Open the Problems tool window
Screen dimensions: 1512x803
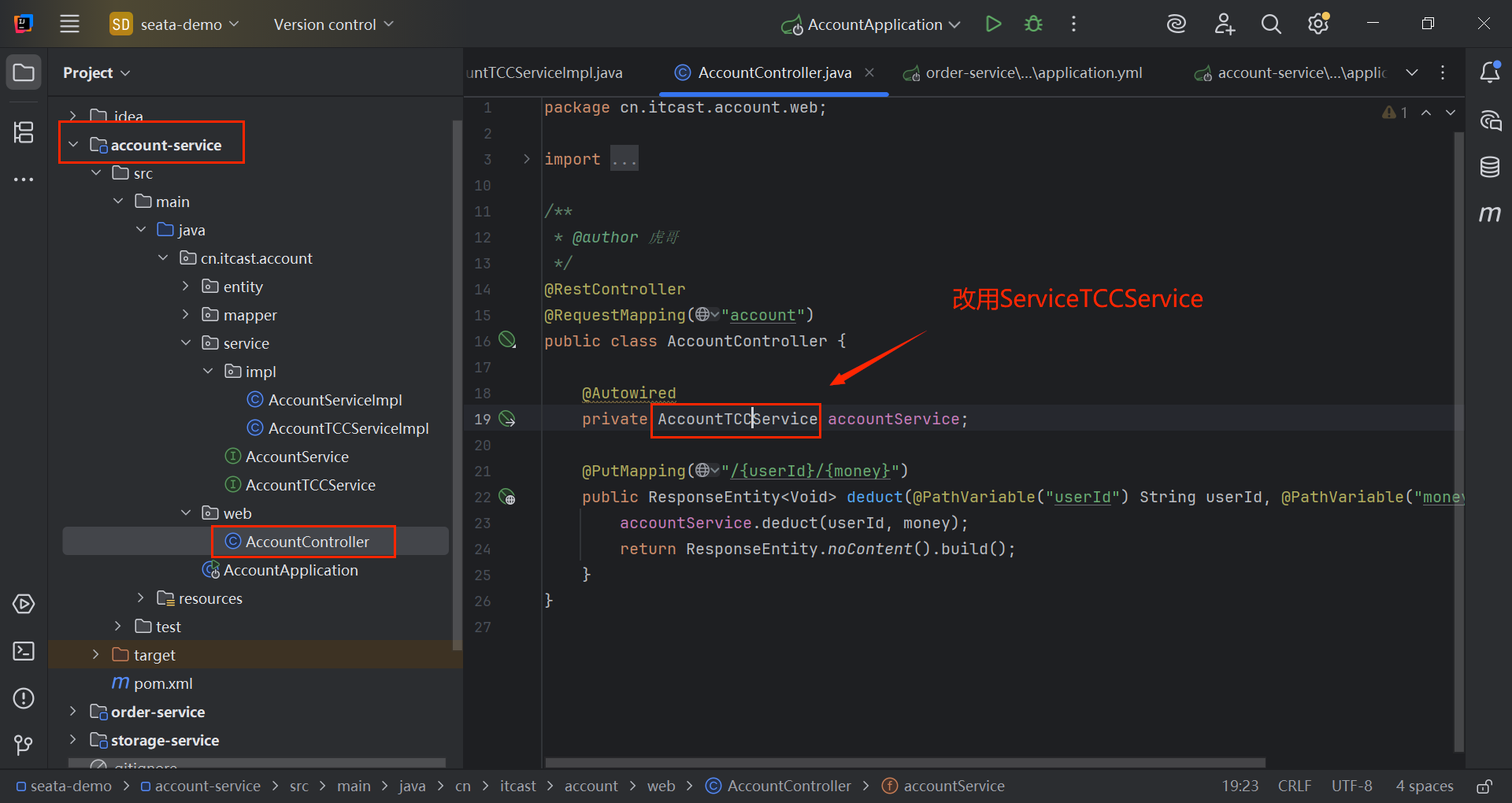(24, 698)
